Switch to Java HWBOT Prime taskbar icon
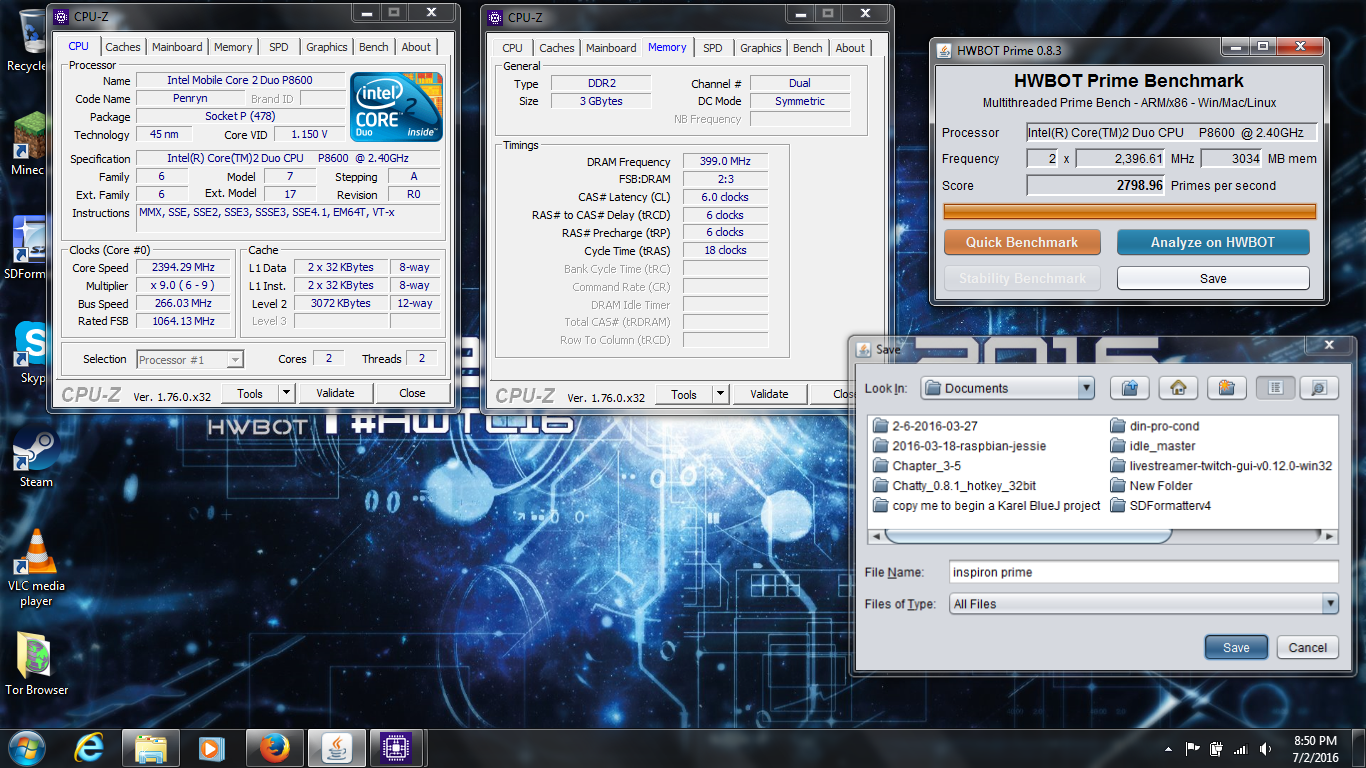The image size is (1366, 768). 336,748
